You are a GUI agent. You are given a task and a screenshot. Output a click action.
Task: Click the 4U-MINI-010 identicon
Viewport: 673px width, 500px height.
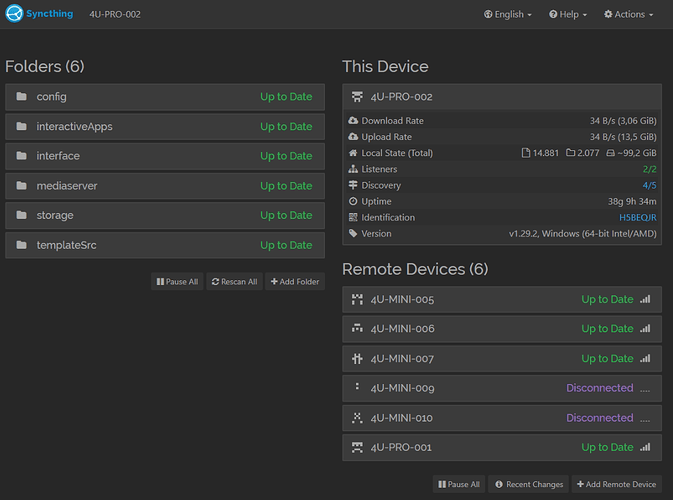click(357, 418)
